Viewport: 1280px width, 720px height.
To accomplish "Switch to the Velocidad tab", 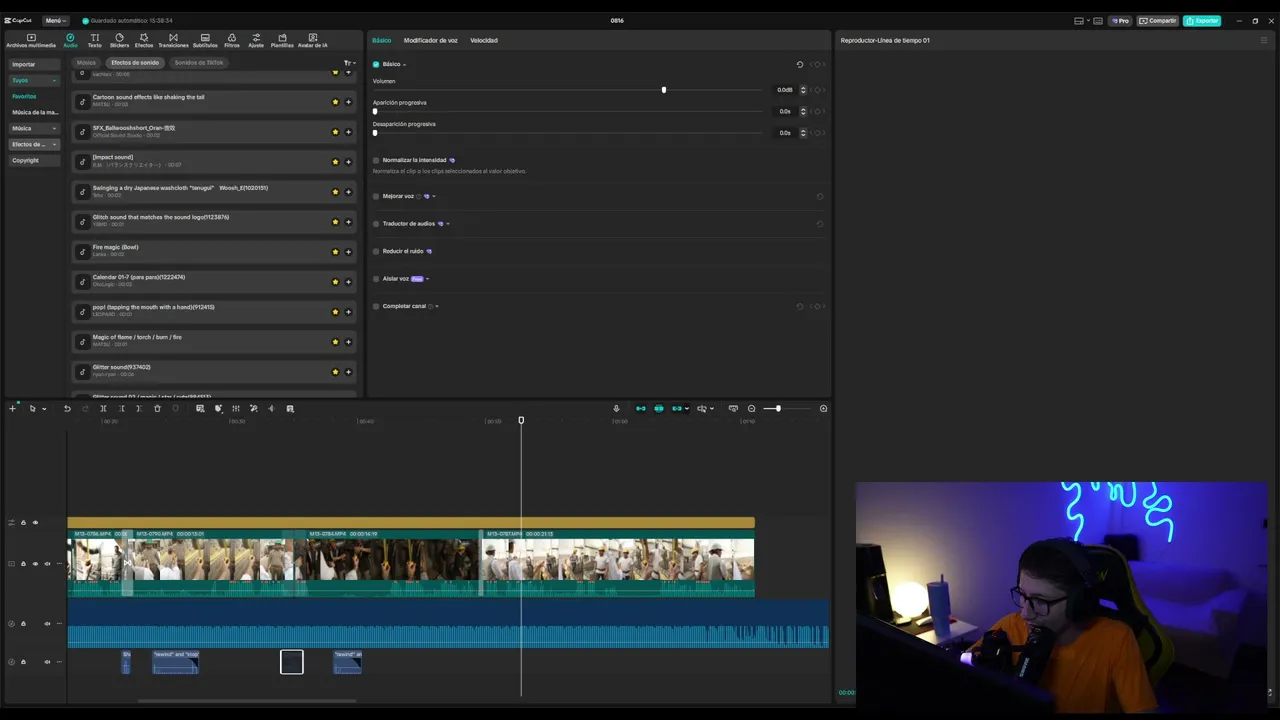I will click(x=484, y=40).
